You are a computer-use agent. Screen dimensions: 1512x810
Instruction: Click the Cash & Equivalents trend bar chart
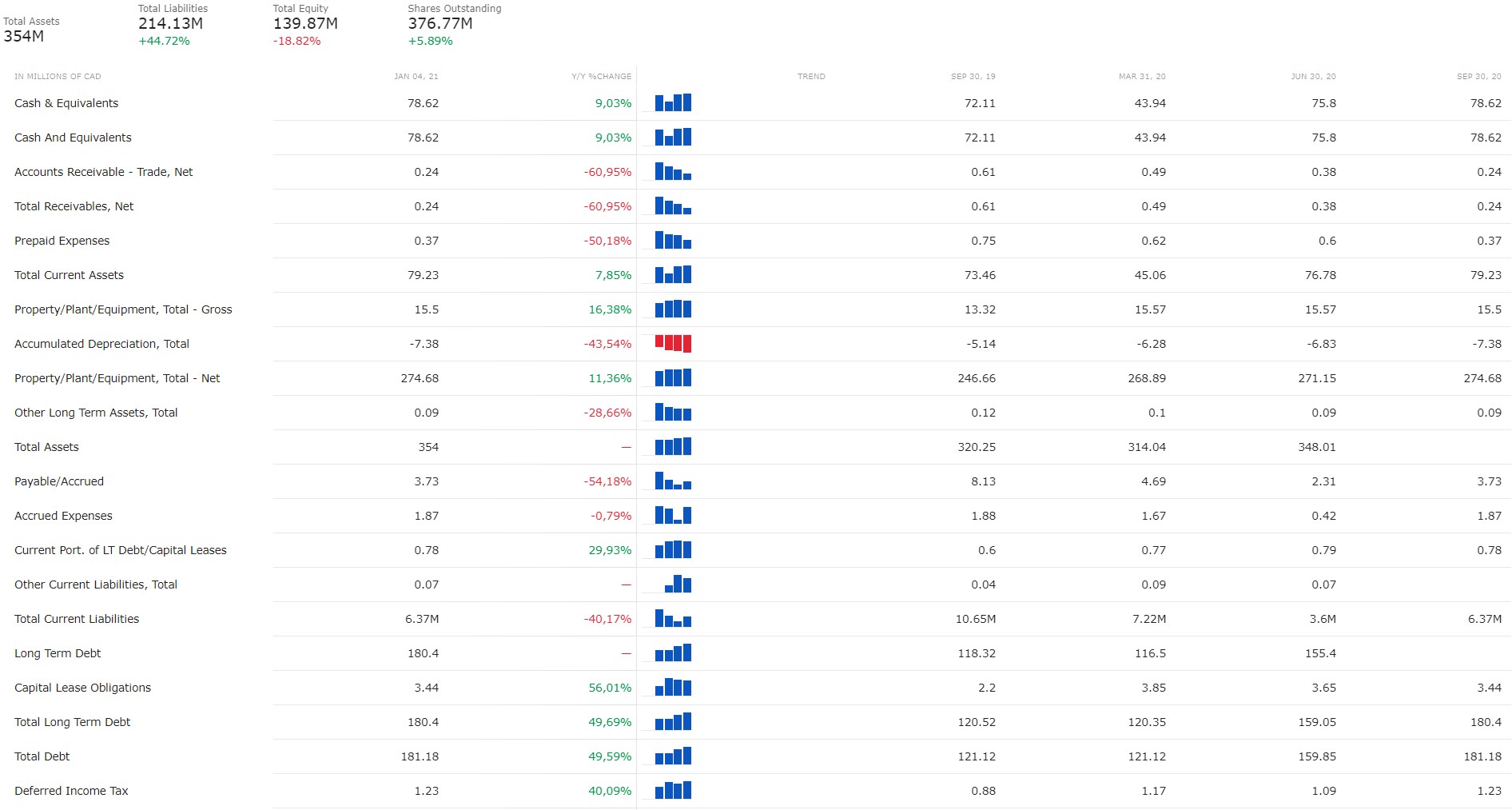tap(673, 102)
